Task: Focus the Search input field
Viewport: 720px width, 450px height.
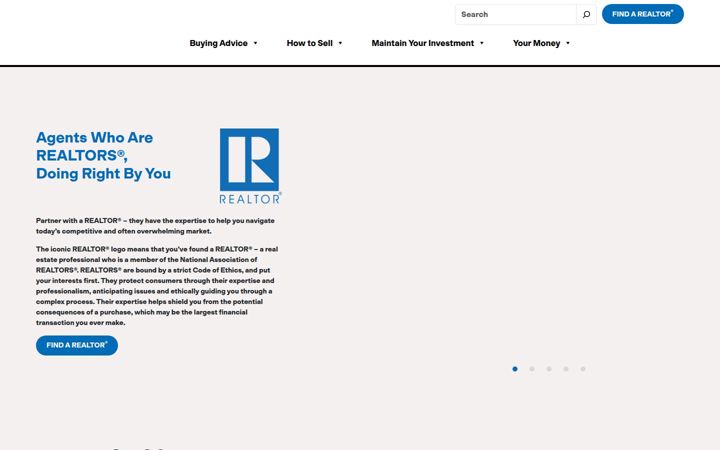Action: (x=516, y=15)
